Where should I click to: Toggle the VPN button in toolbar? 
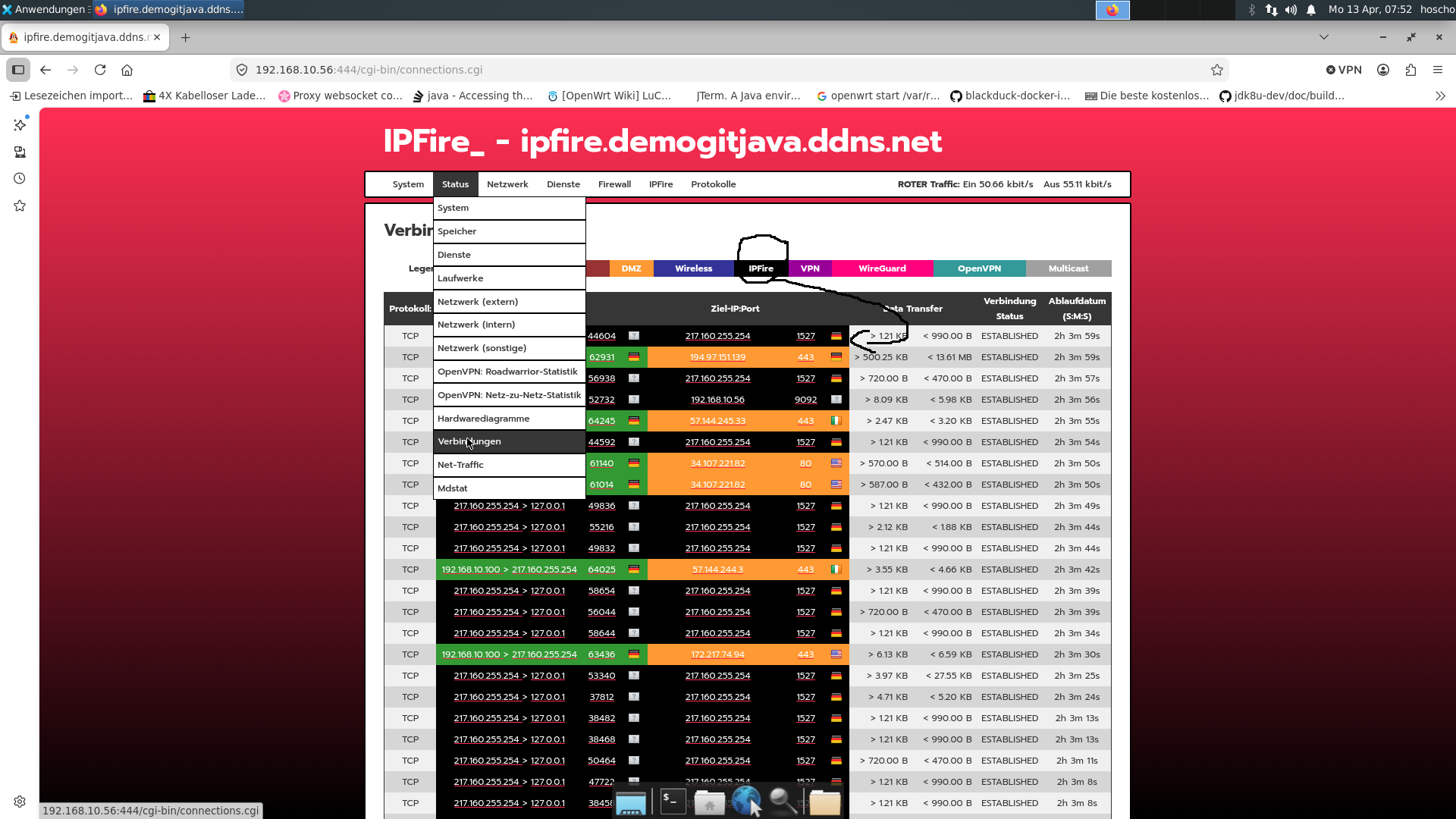[x=1344, y=70]
